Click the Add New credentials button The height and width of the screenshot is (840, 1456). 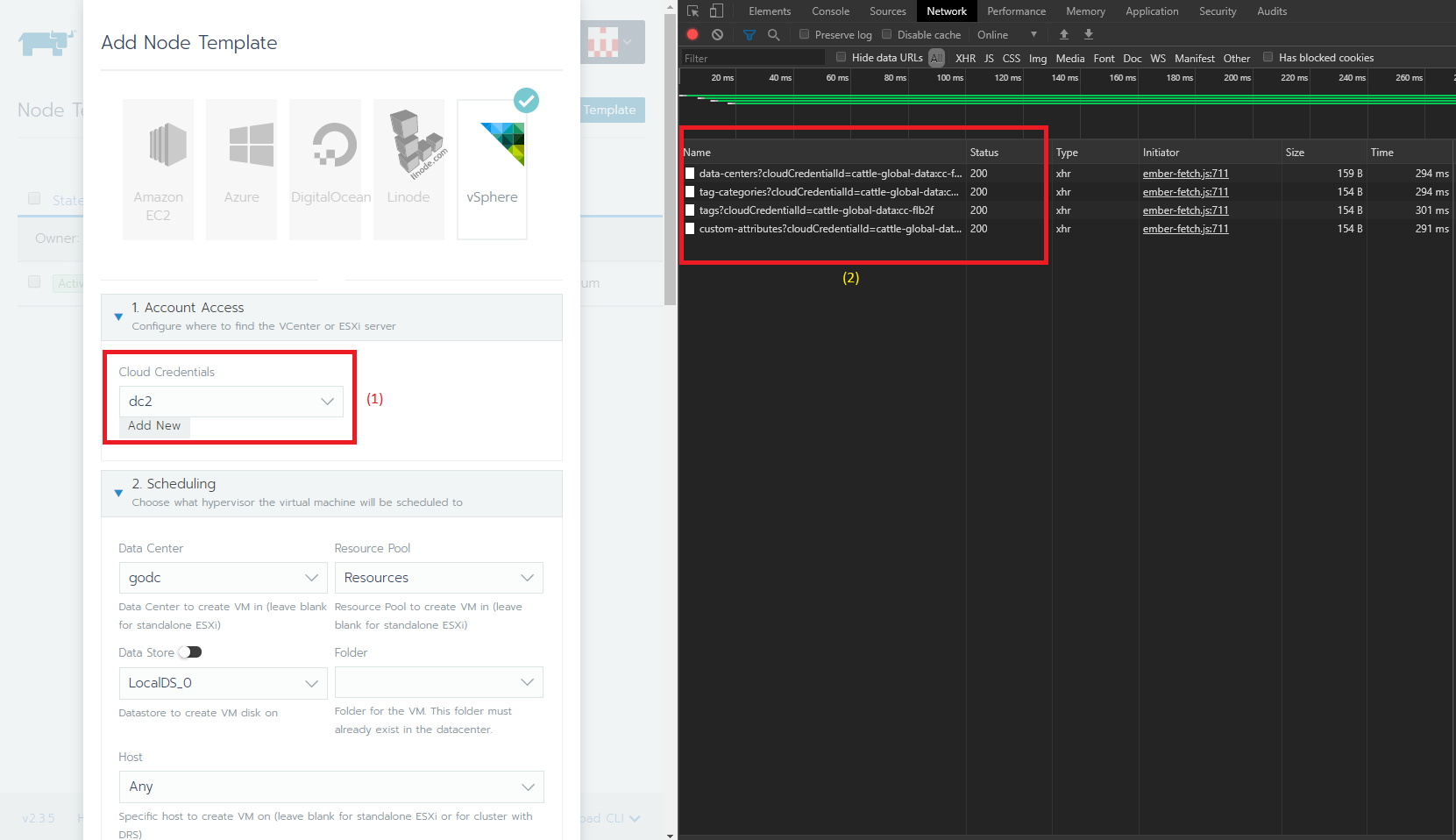tap(154, 426)
